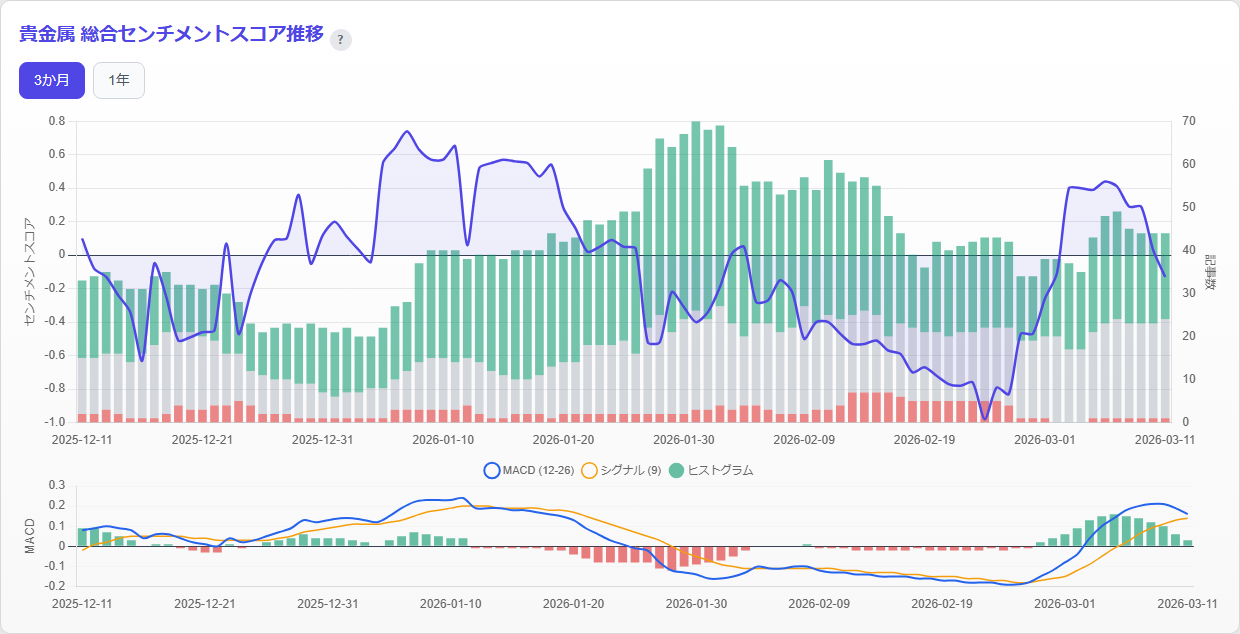Toggle the シグナル (9) legend item
The image size is (1240, 634).
coord(621,470)
